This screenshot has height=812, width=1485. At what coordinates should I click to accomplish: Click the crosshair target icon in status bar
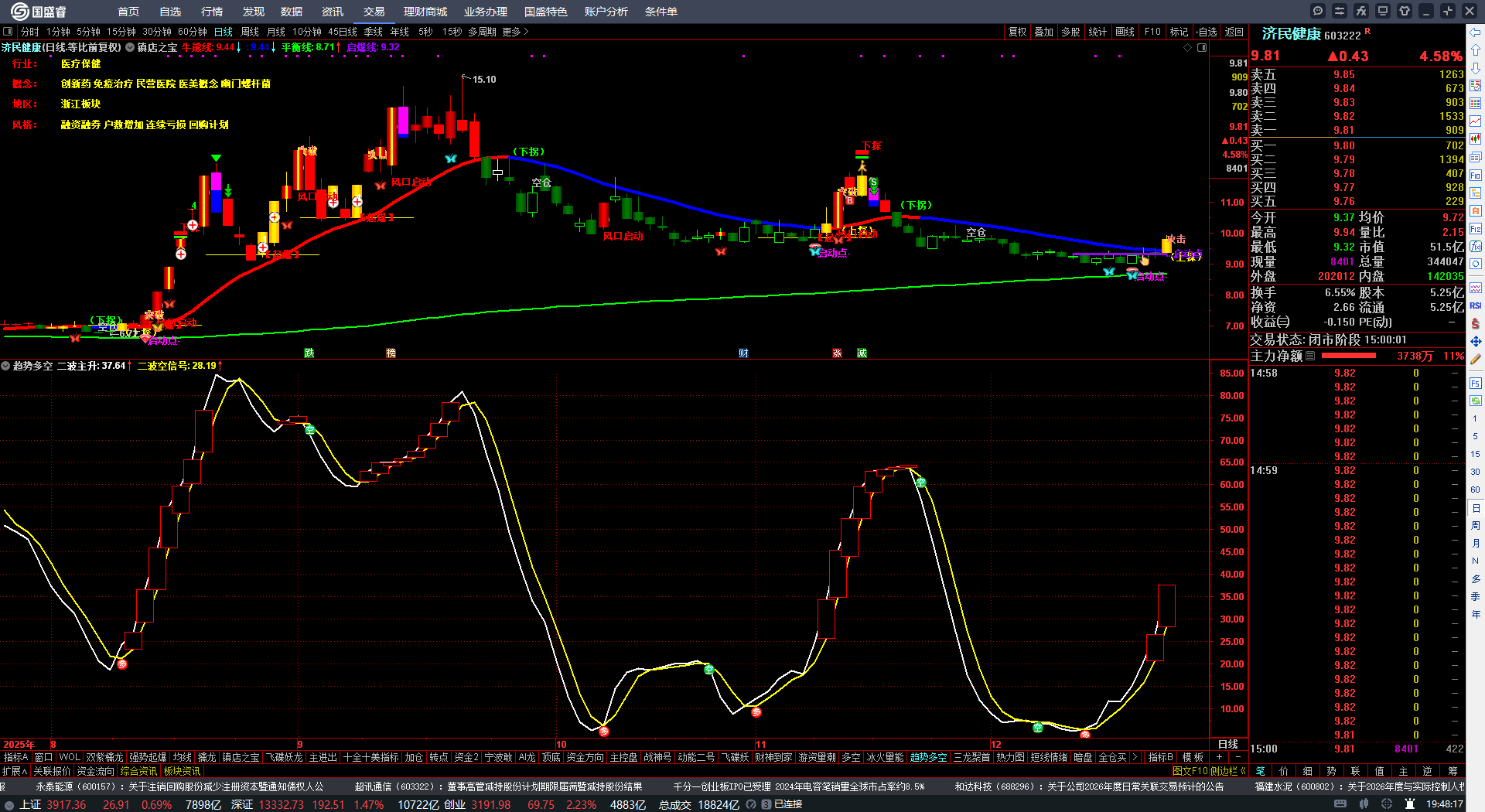click(1387, 804)
